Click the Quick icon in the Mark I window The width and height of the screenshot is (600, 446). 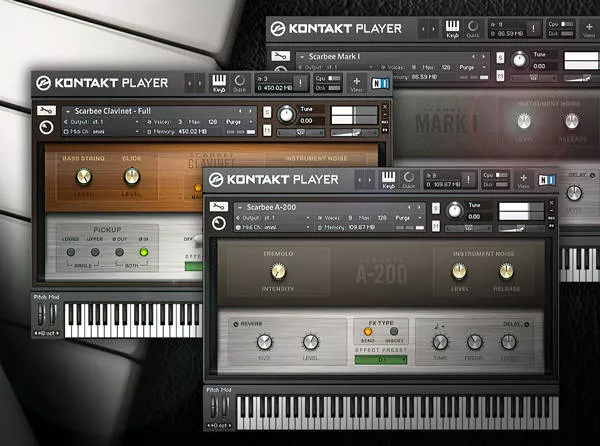click(473, 28)
